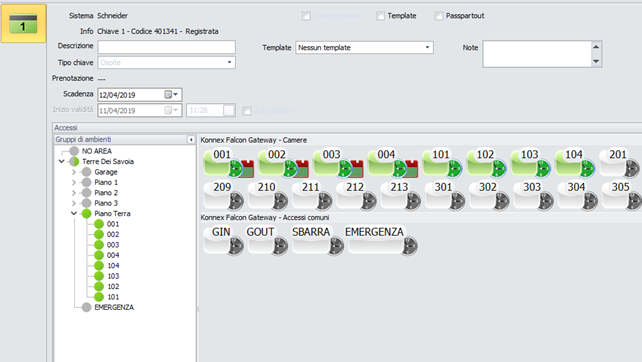
Task: Select tree item 002 under Piano Terra
Action: click(113, 234)
